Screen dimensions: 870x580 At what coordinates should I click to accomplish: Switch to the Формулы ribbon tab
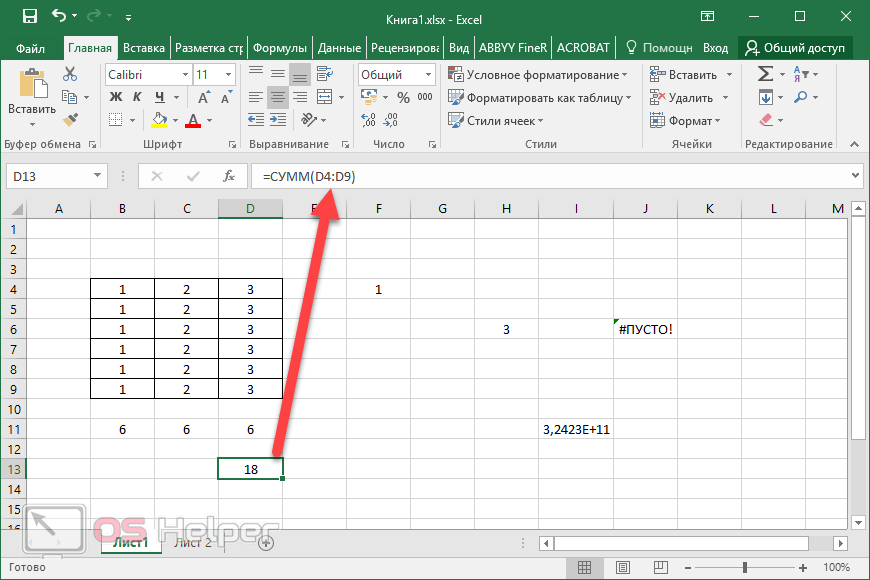pos(279,47)
